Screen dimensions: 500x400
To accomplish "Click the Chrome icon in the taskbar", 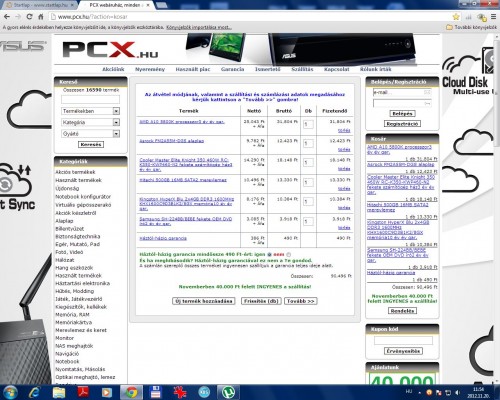I will [x=131, y=392].
